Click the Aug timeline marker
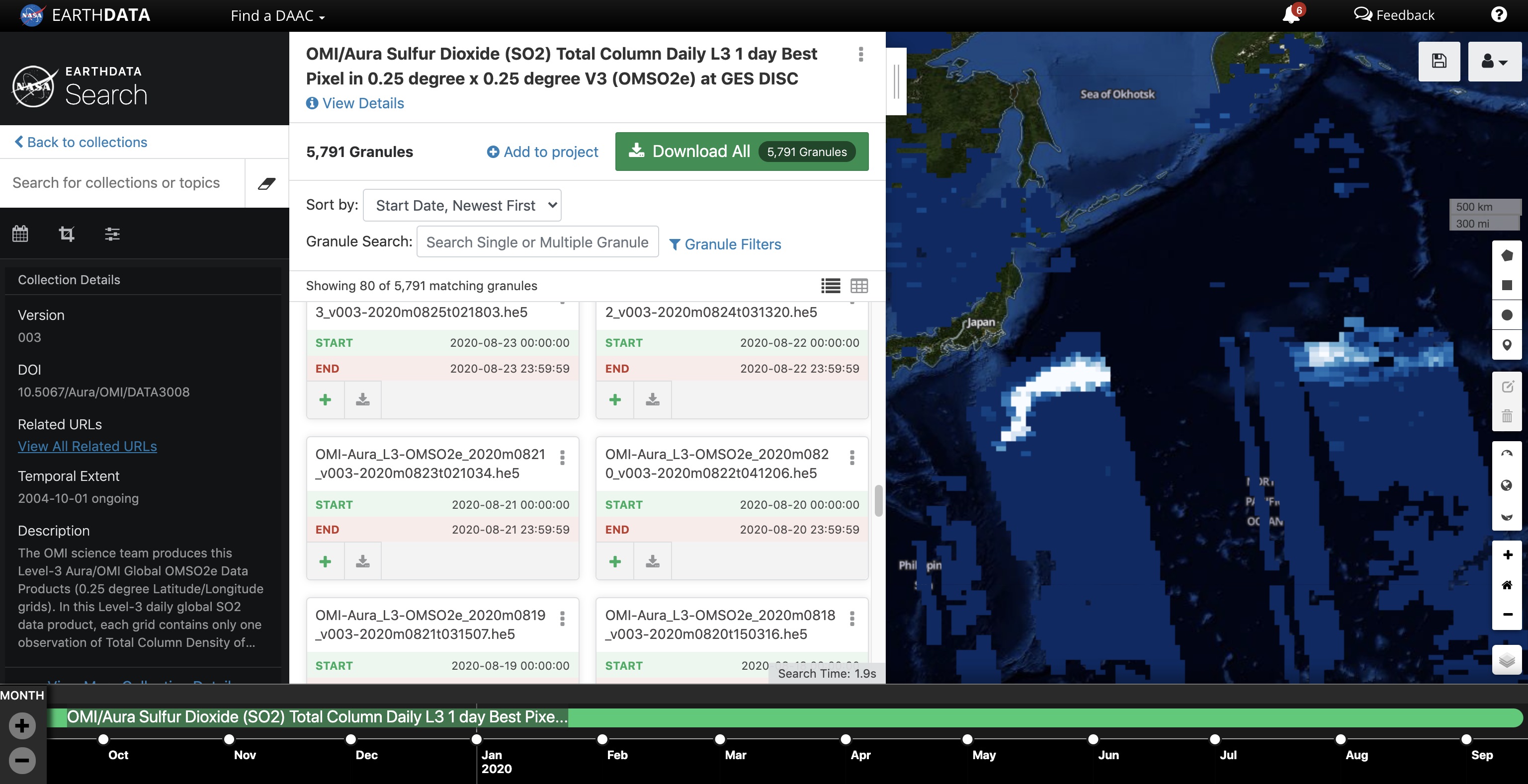Screen dimensions: 1528x784 point(1341,739)
